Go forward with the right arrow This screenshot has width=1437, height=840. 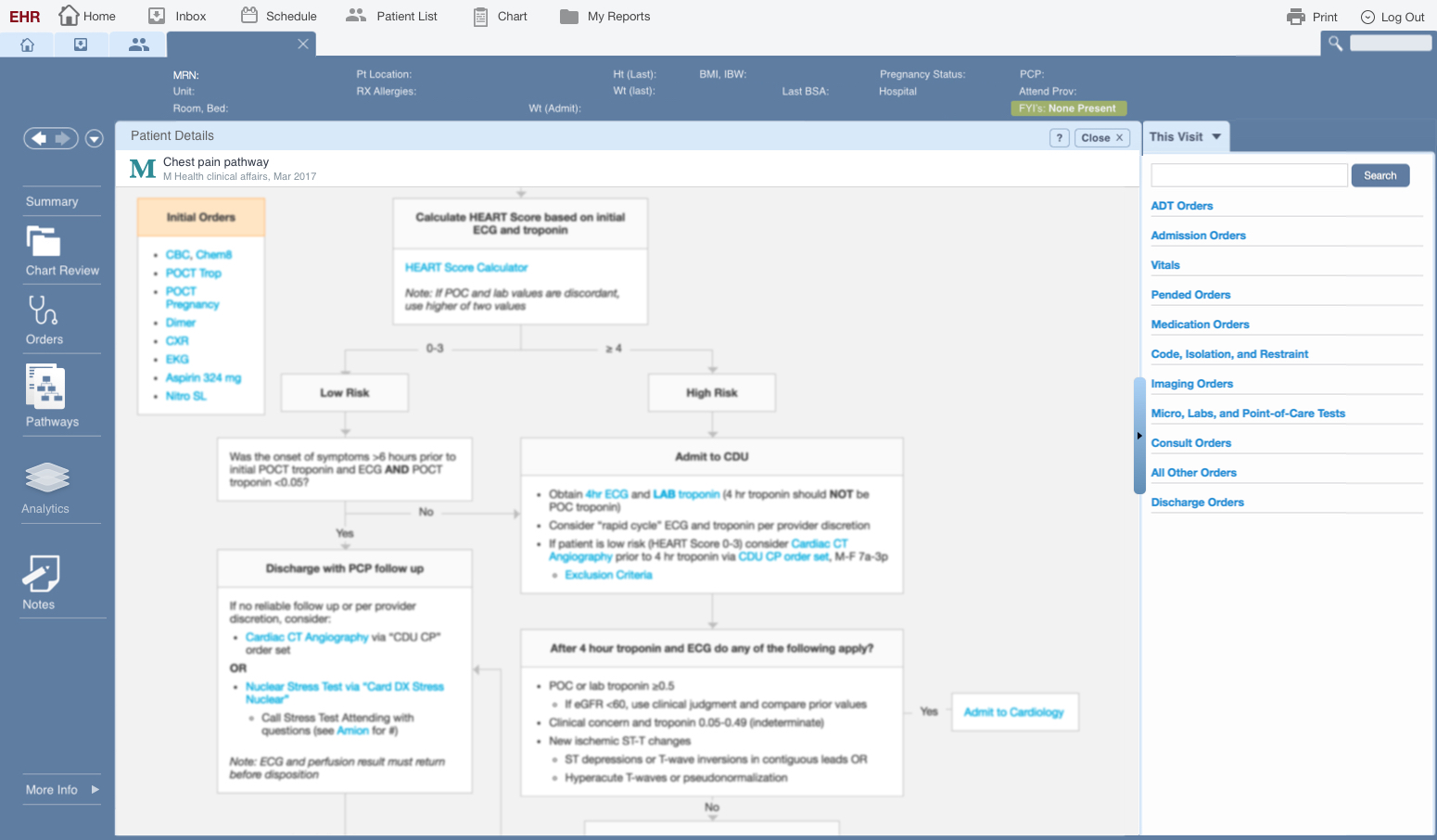(63, 138)
